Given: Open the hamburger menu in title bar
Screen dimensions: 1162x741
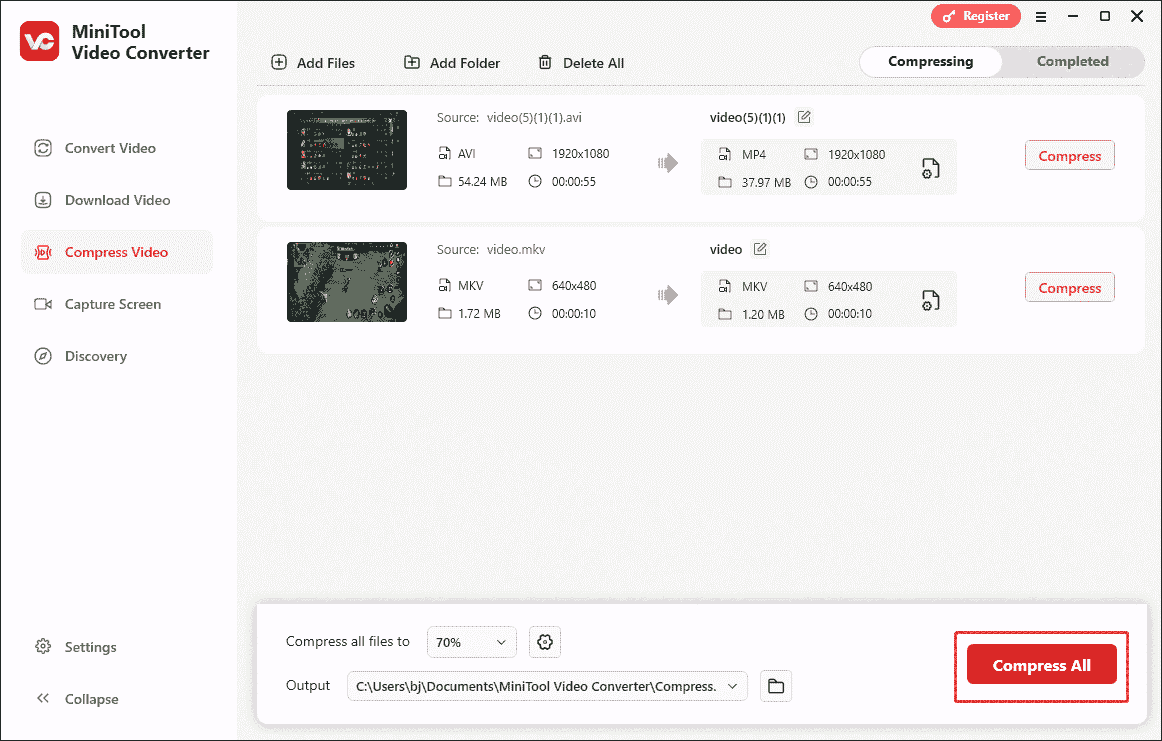Looking at the screenshot, I should [1040, 16].
